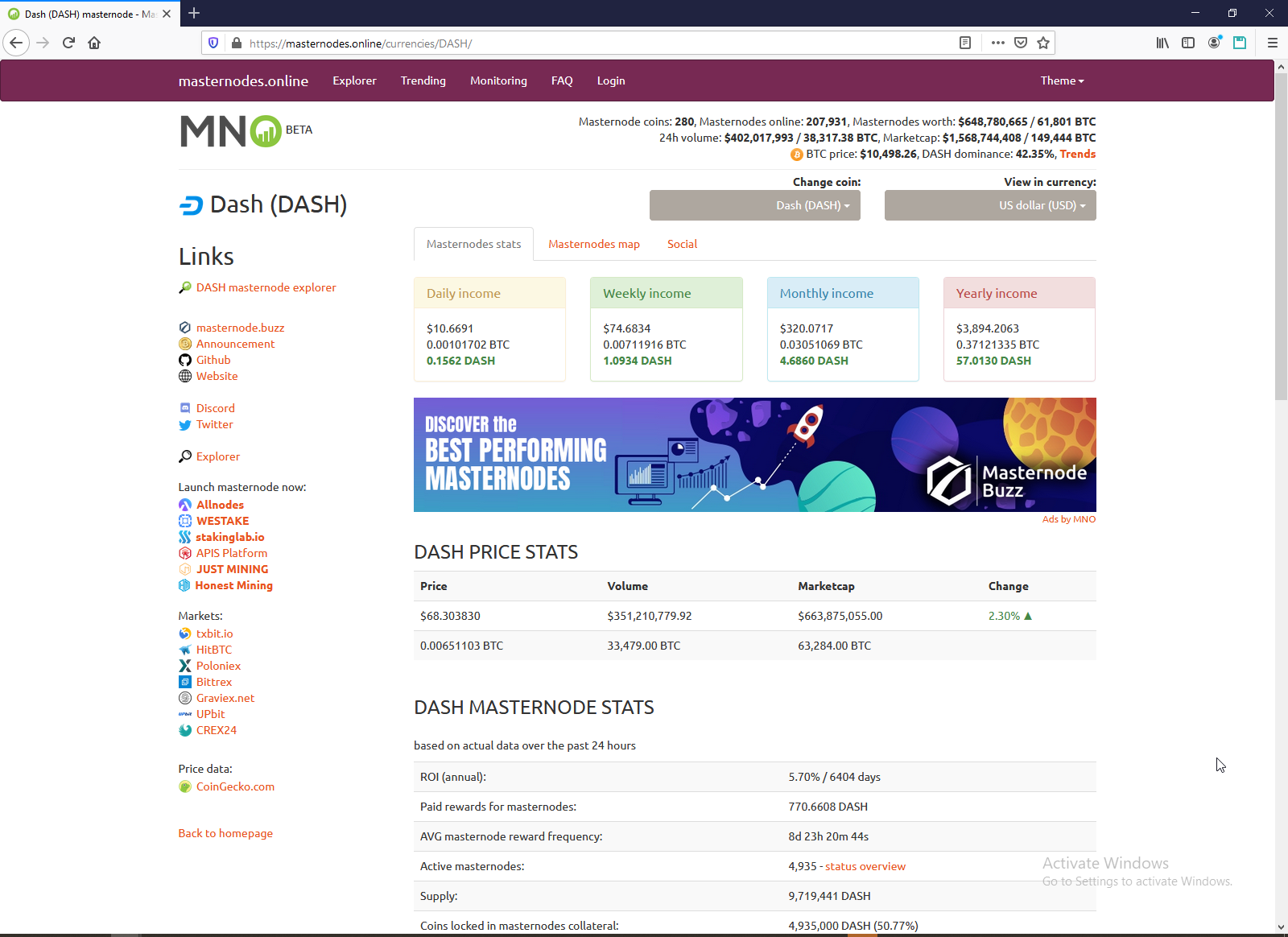Open the Honest Mining link
1288x937 pixels.
click(x=234, y=585)
